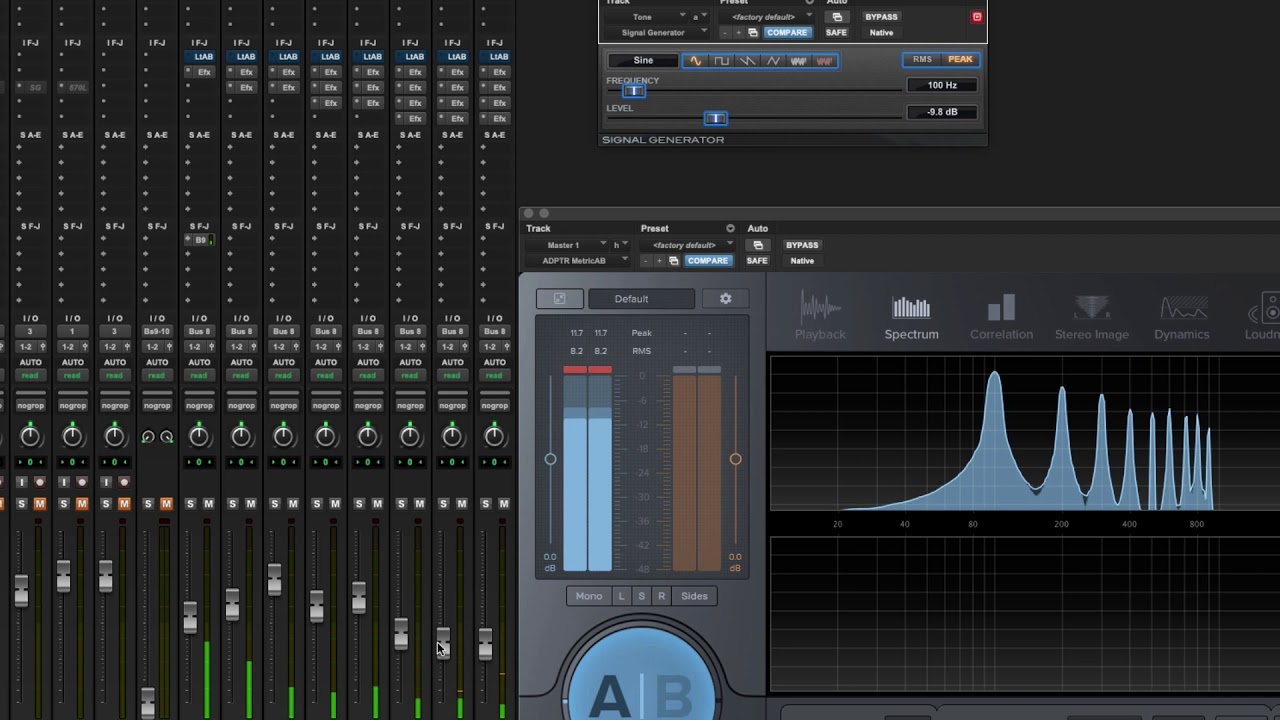Image resolution: width=1280 pixels, height=720 pixels.
Task: Select the pink noise waveform icon
Action: [x=824, y=61]
